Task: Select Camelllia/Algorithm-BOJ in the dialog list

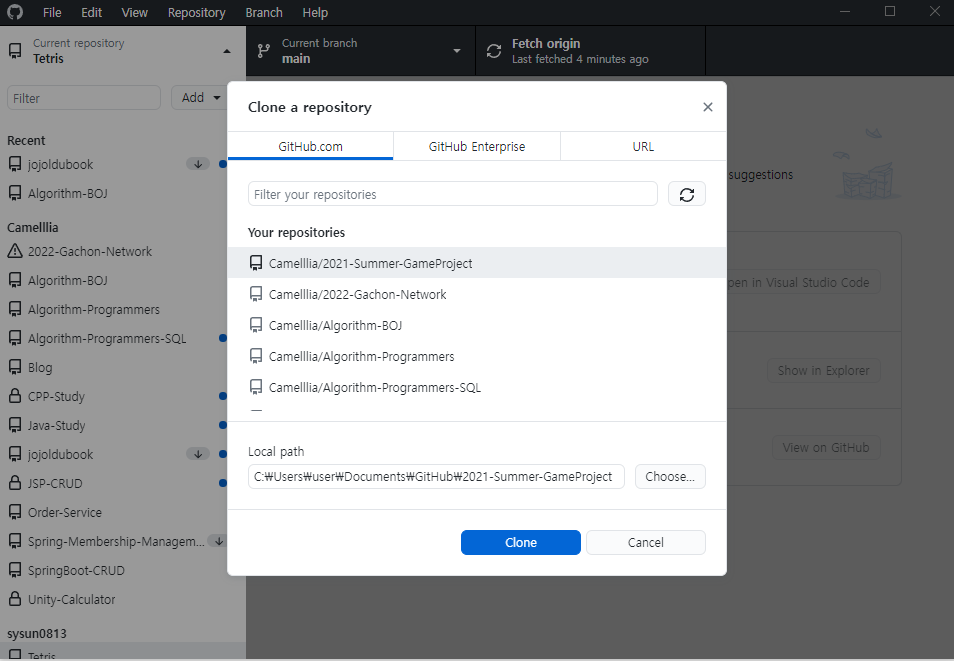Action: (x=477, y=325)
